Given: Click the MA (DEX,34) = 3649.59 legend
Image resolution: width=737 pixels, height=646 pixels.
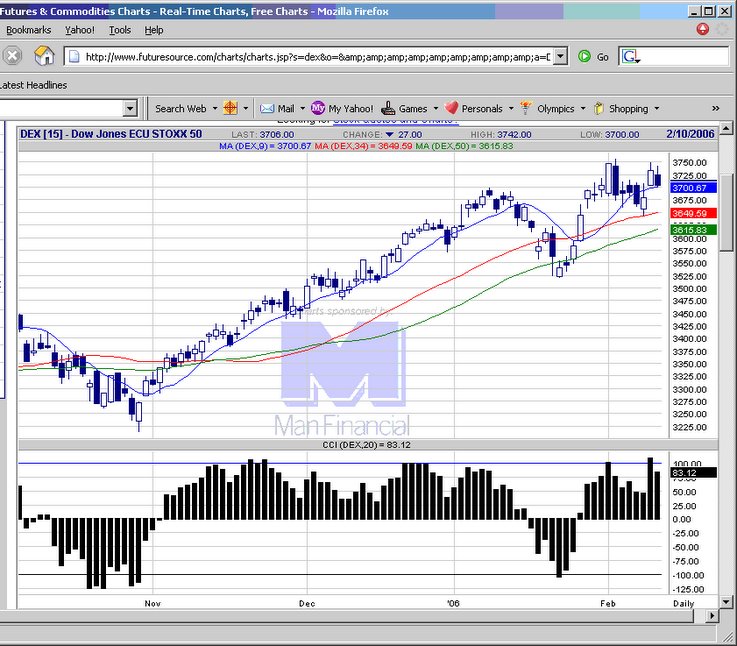Looking at the screenshot, I should 363,146.
